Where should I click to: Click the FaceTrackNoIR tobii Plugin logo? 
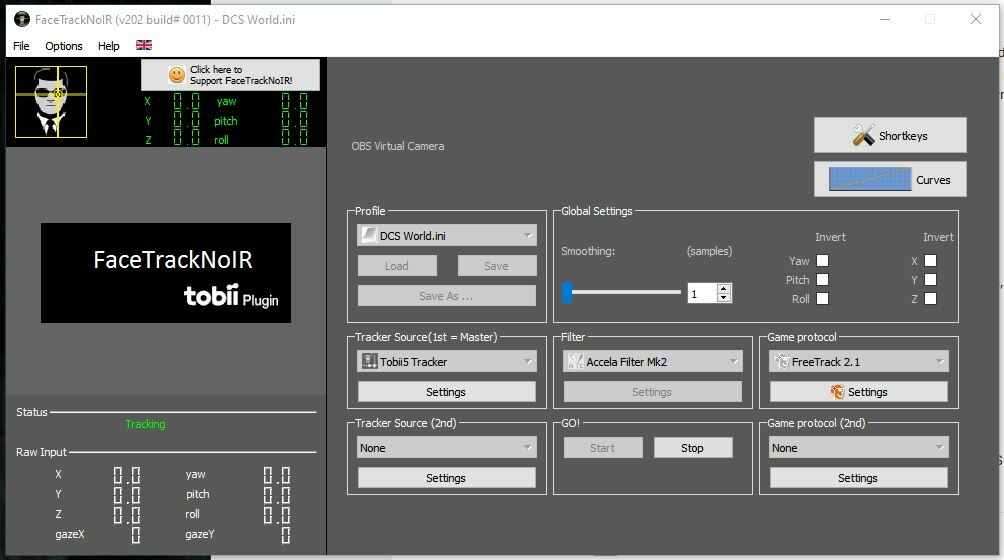tap(166, 273)
